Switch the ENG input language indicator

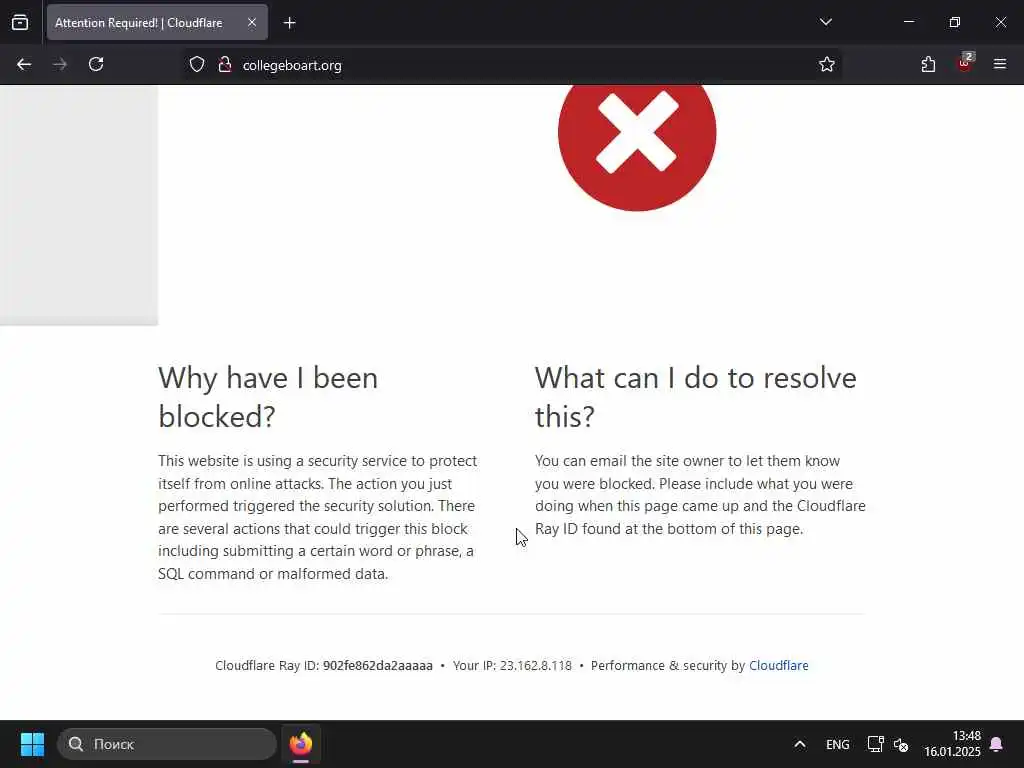(x=837, y=744)
